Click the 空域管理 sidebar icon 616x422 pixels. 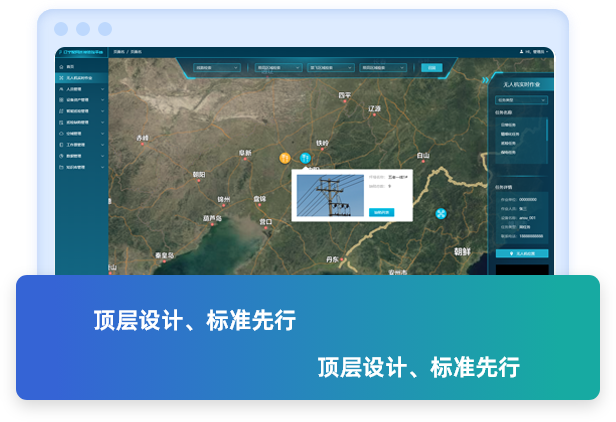coord(61,133)
